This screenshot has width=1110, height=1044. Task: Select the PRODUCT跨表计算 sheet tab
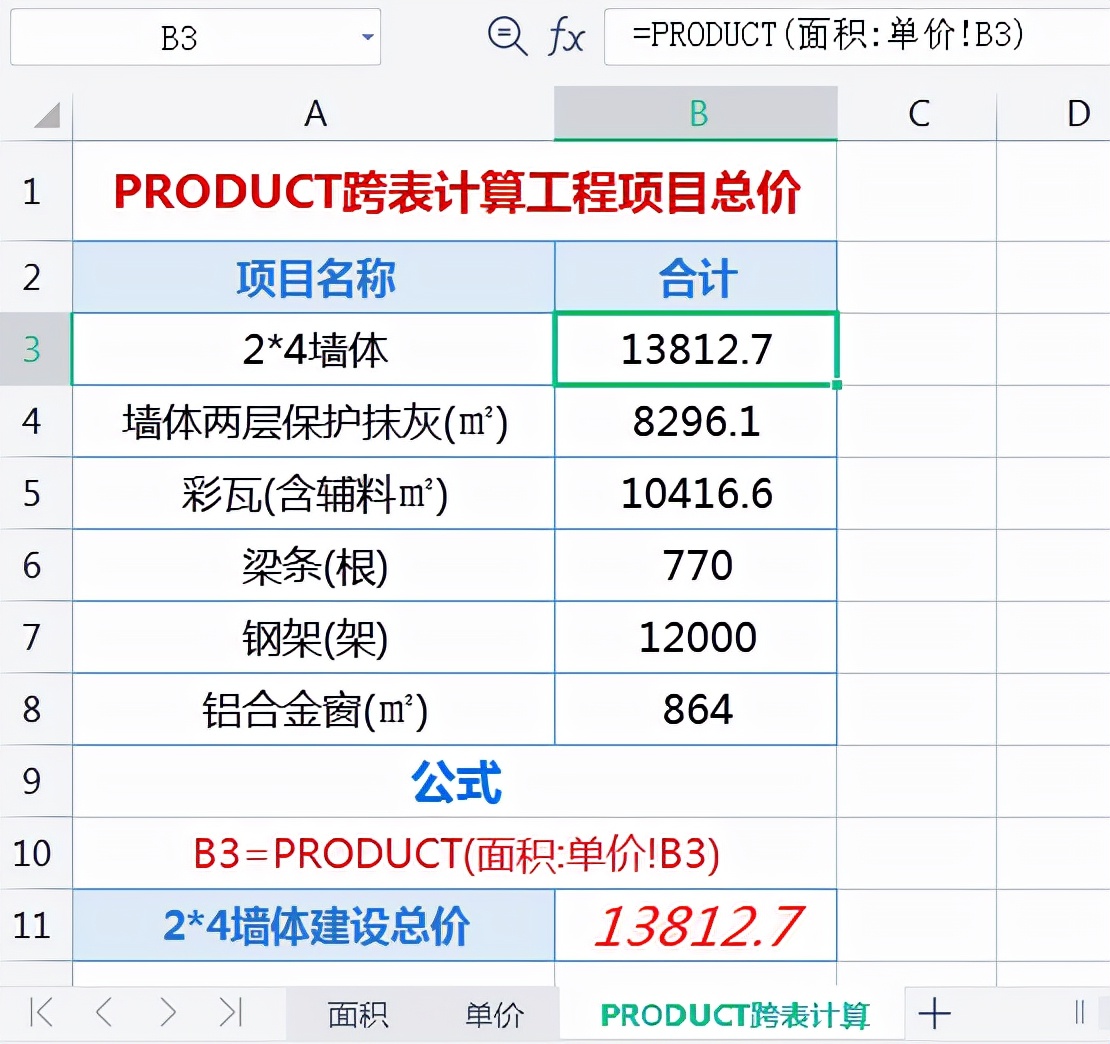[x=734, y=1014]
